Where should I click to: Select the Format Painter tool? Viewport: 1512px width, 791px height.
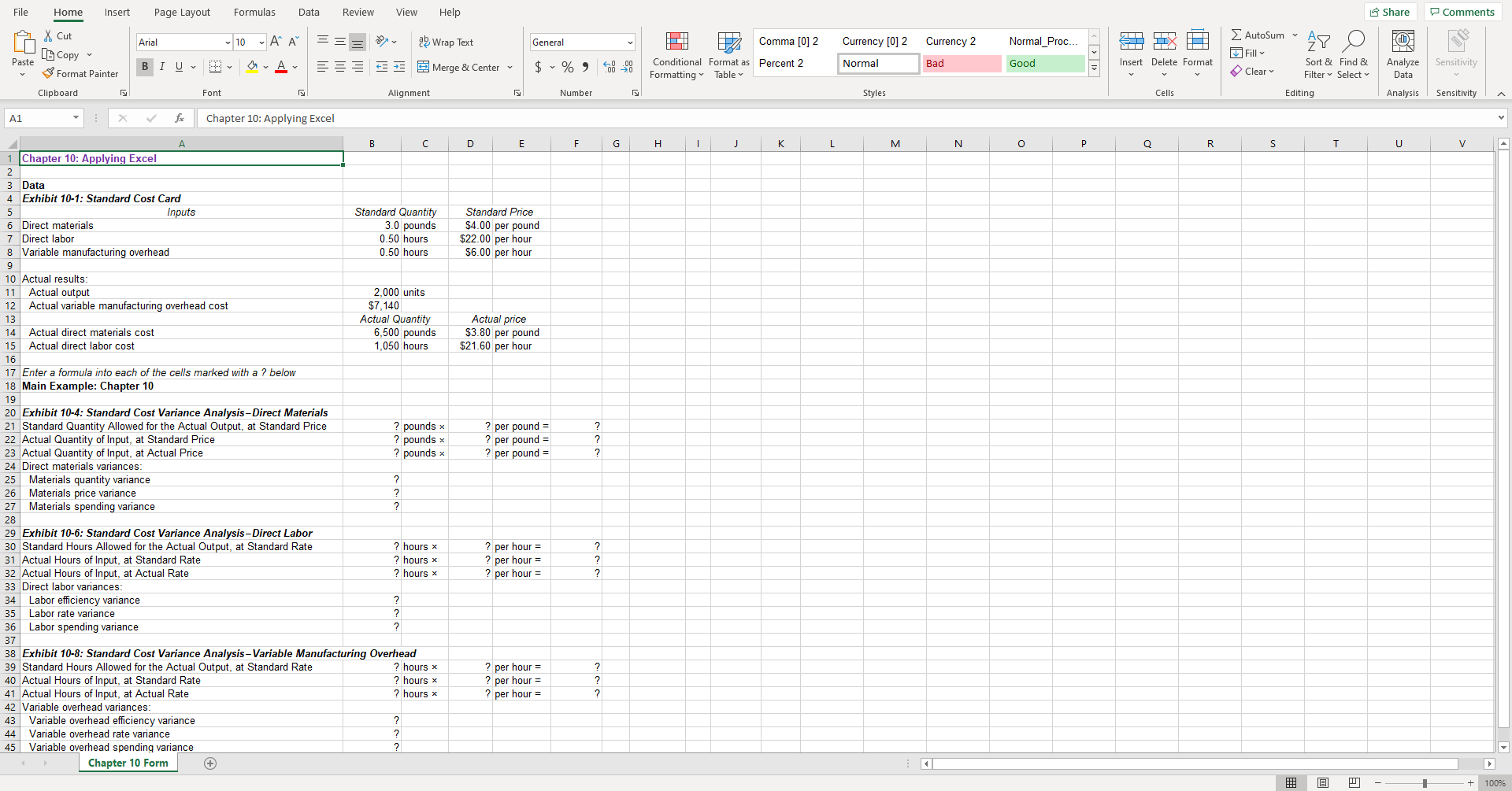click(80, 73)
